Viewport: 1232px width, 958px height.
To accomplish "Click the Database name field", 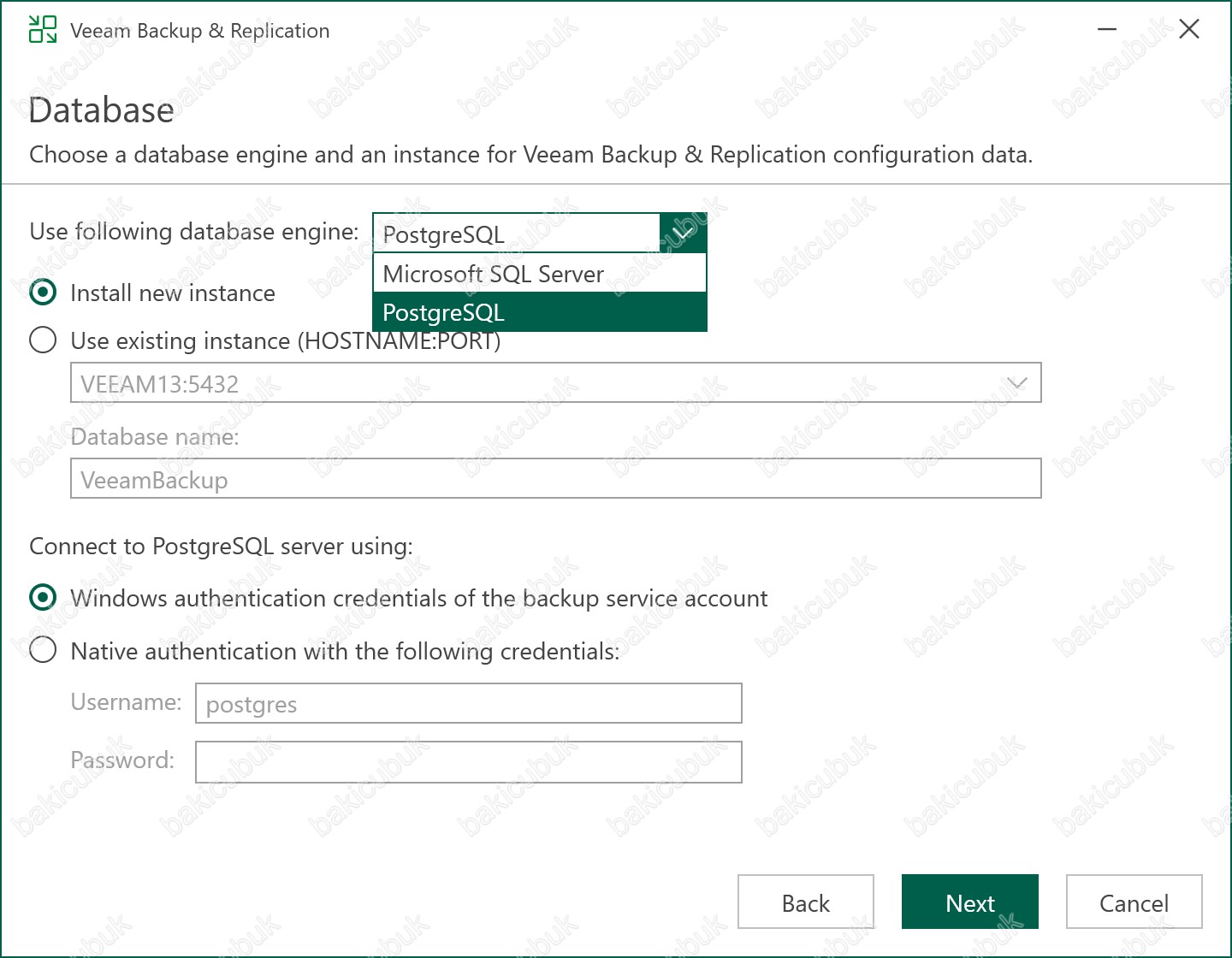I will [554, 479].
